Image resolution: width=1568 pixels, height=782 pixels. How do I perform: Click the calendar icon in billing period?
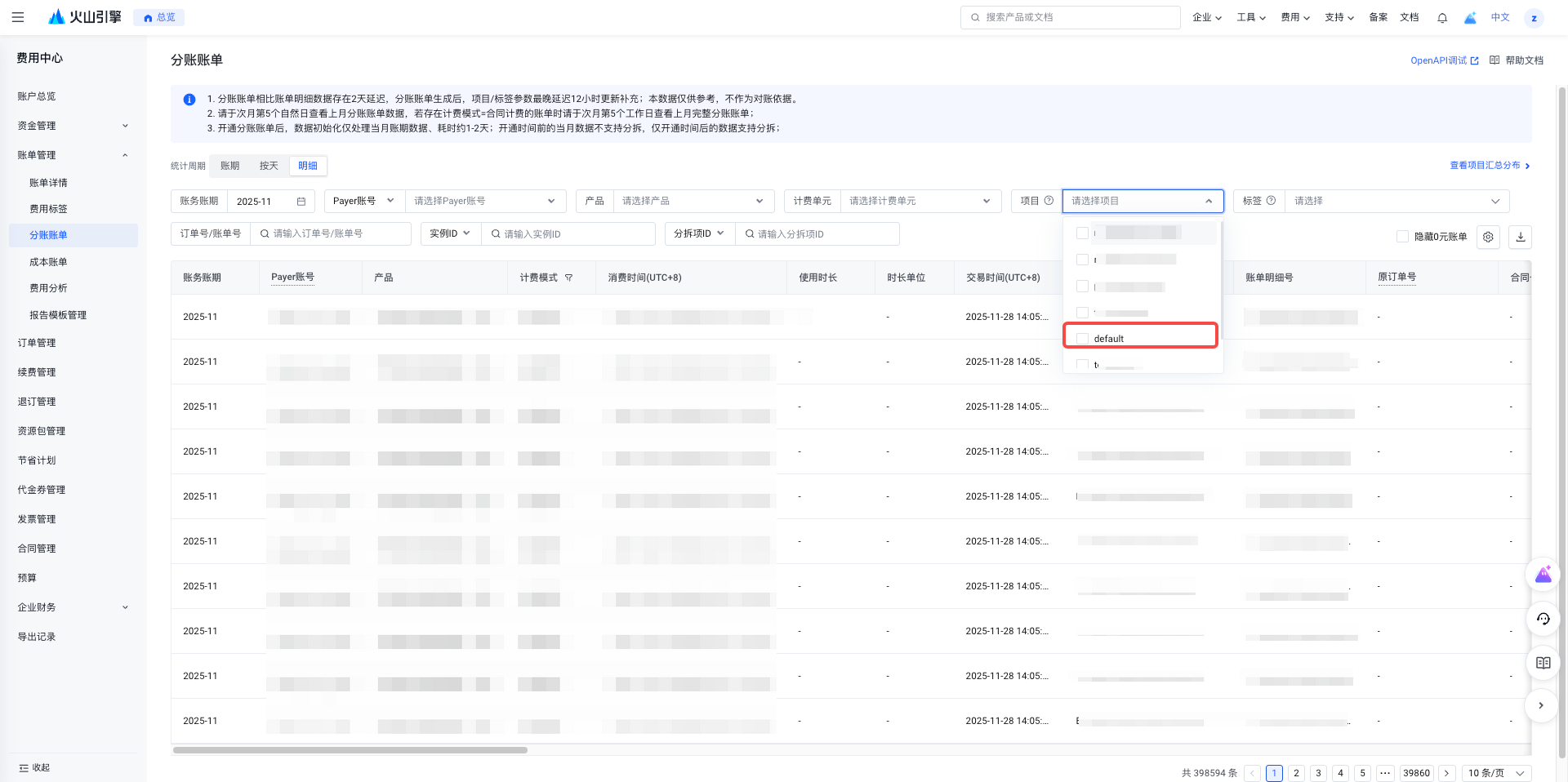(x=301, y=202)
